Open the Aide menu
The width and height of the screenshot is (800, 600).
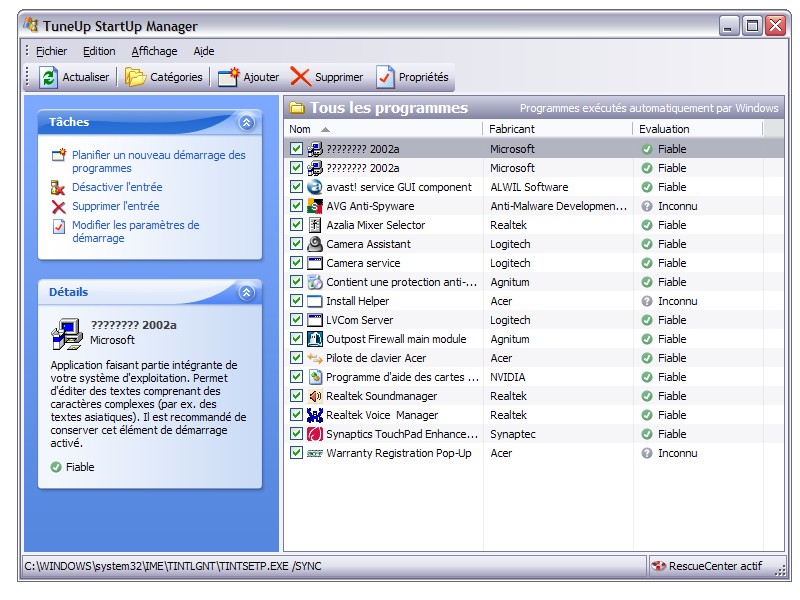pos(204,51)
